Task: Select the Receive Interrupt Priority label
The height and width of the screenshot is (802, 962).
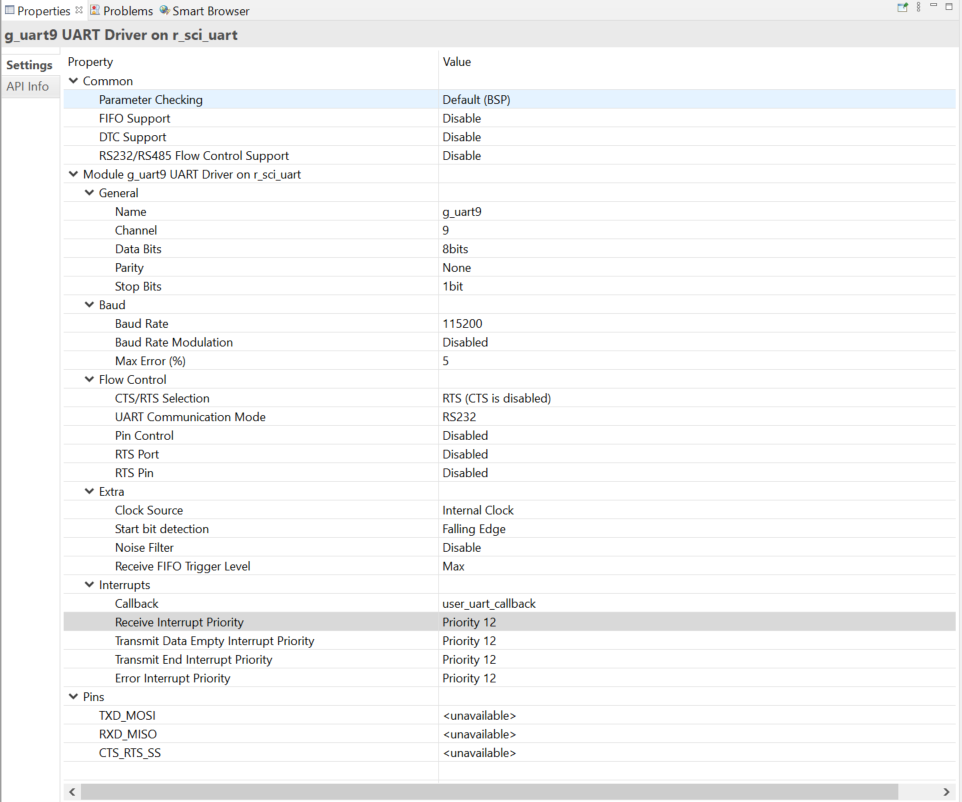Action: [179, 622]
